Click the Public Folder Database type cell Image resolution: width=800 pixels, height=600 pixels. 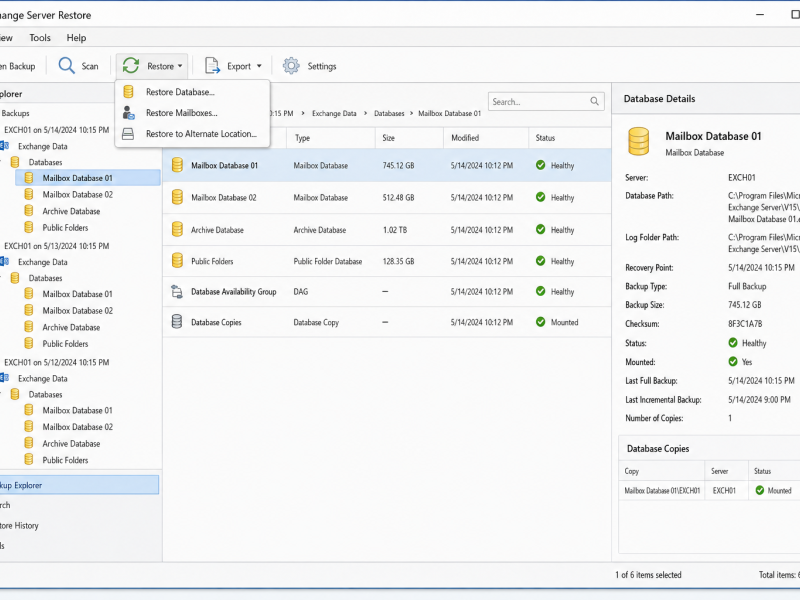(x=328, y=261)
